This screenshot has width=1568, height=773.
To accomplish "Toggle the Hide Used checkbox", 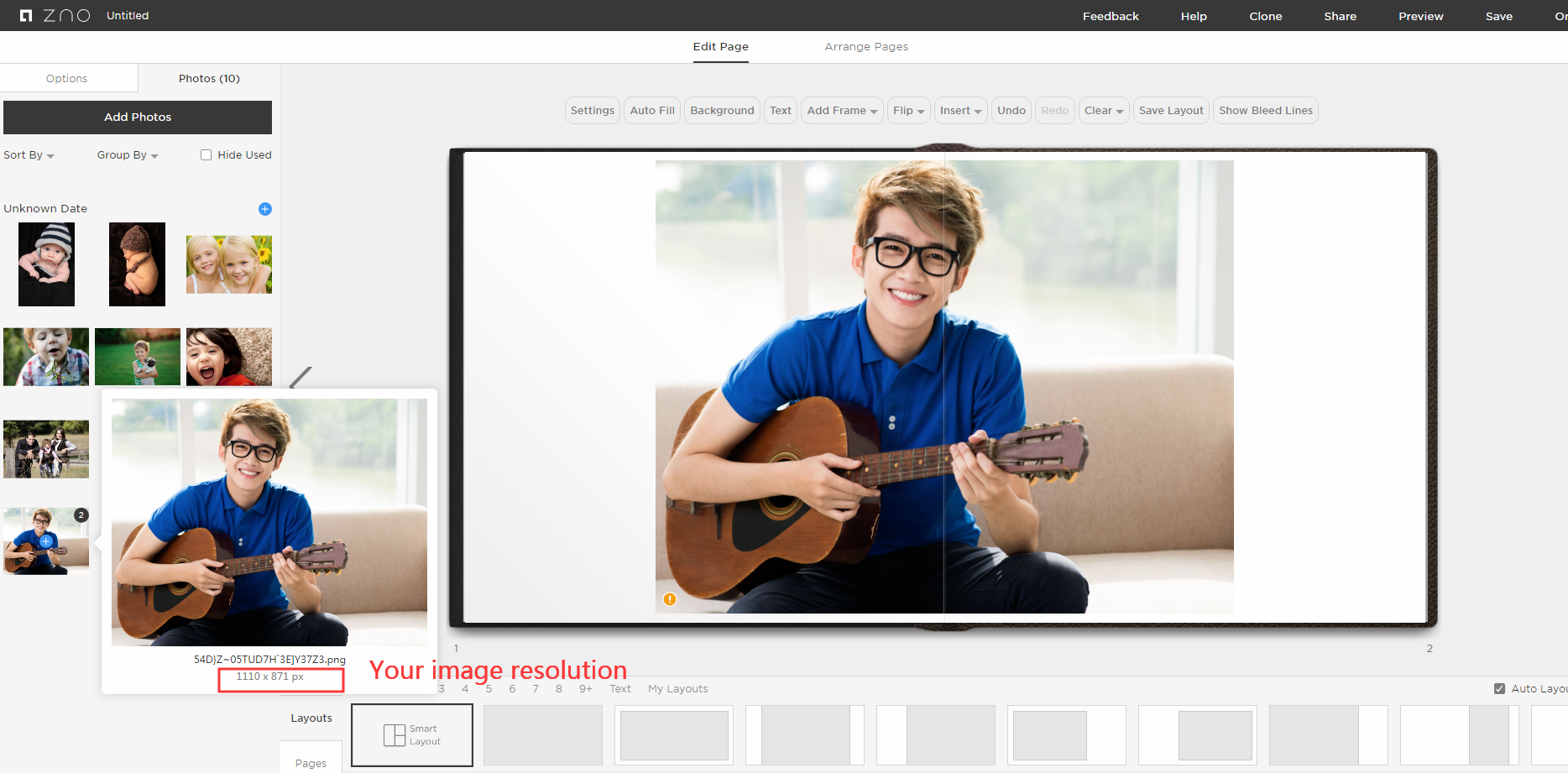I will [x=206, y=155].
